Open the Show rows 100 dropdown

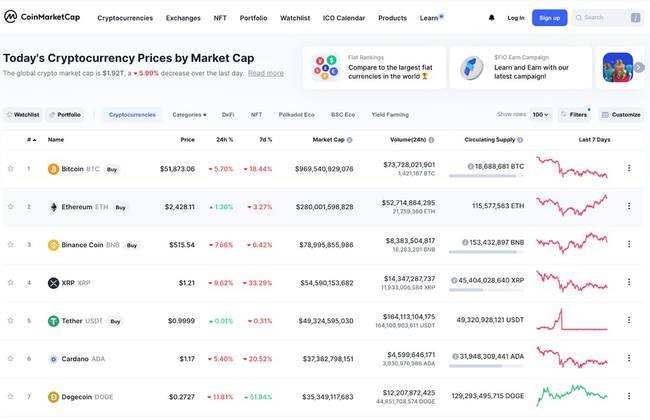pos(540,114)
